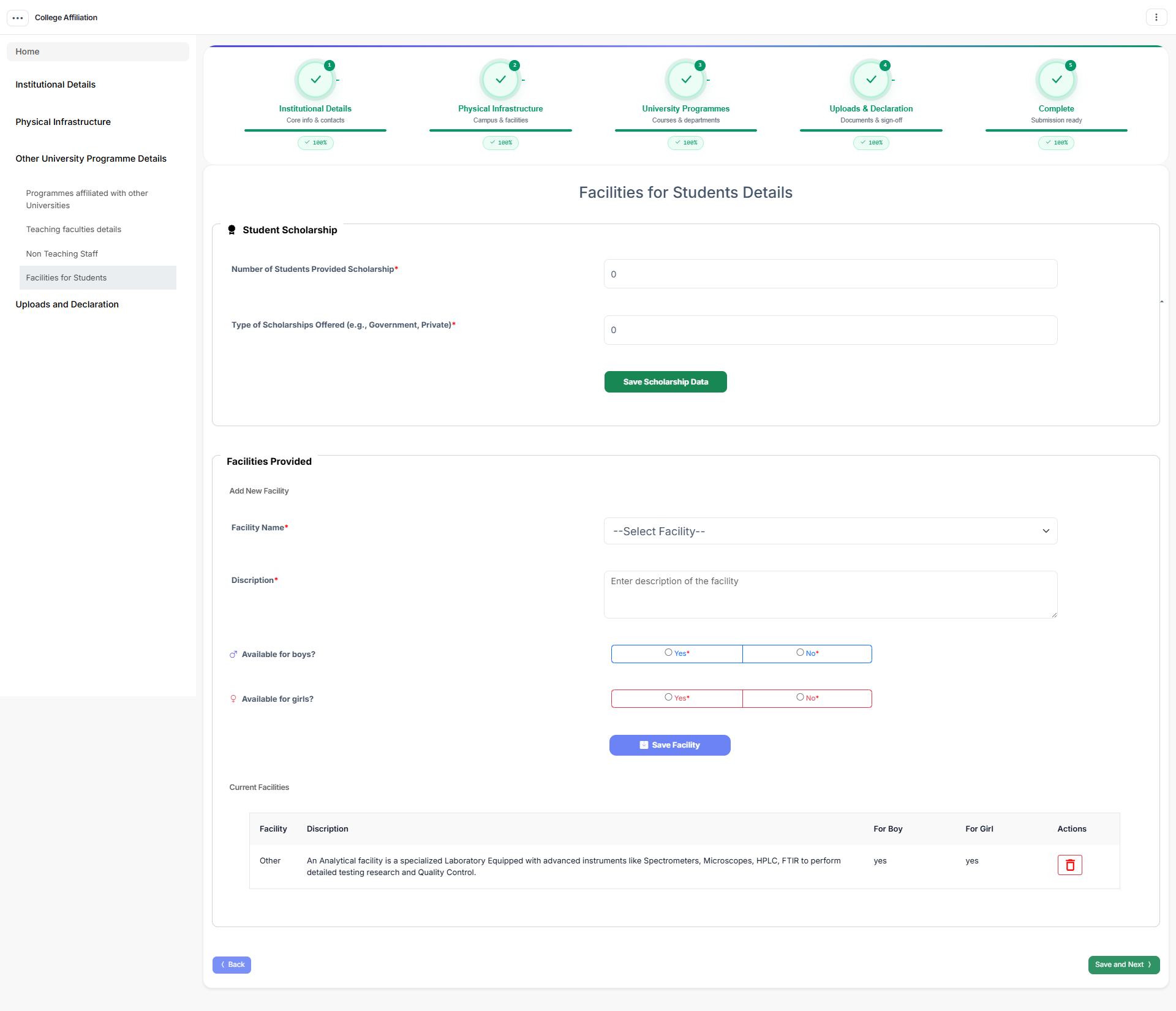
Task: Expand Institutional Details in the sidebar
Action: [56, 85]
